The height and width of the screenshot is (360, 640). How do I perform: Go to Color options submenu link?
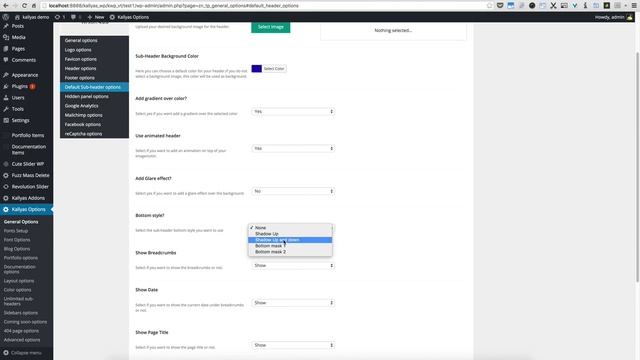[18, 290]
